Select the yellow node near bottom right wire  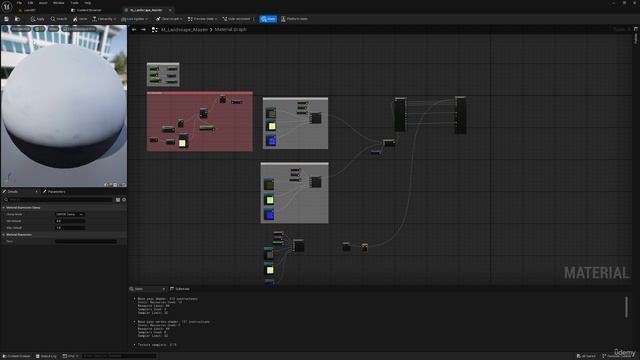(364, 247)
